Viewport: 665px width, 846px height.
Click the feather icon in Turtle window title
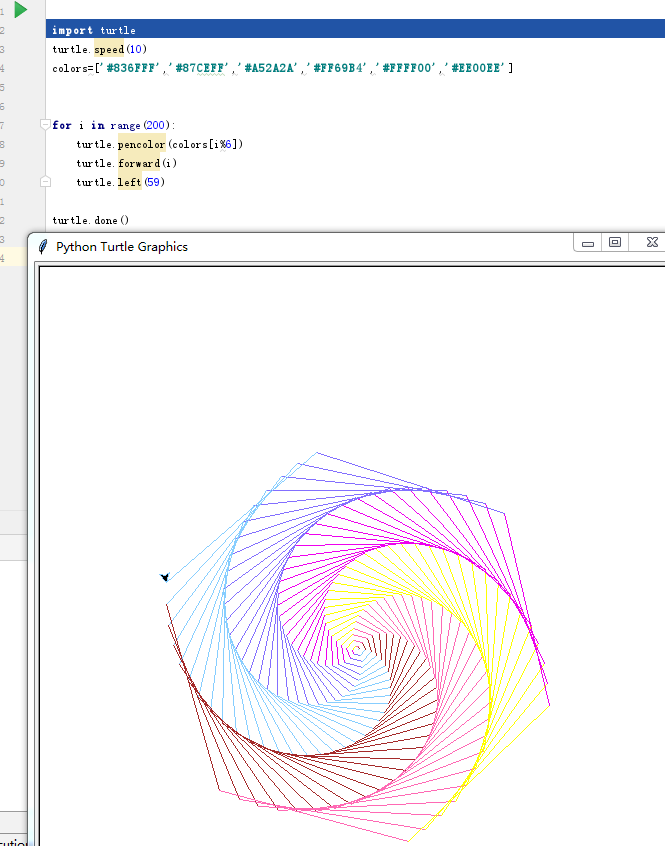click(x=42, y=246)
